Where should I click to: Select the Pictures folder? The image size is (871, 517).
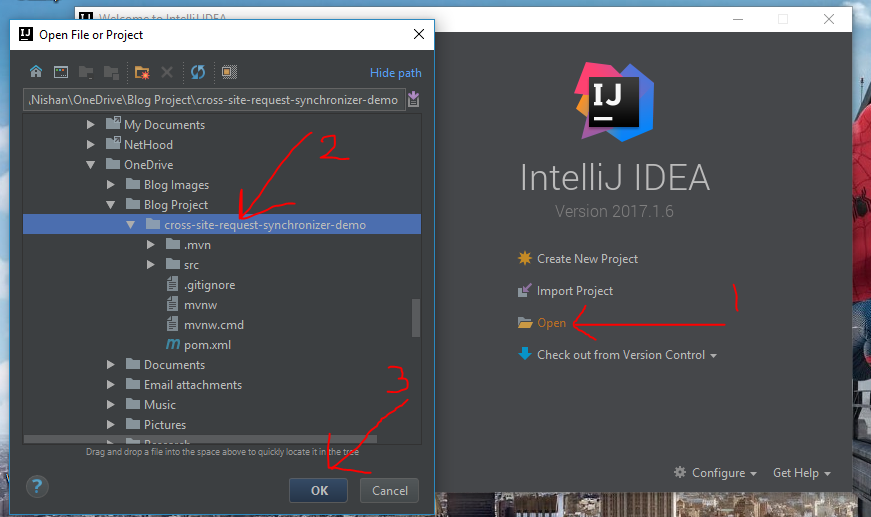(x=165, y=425)
